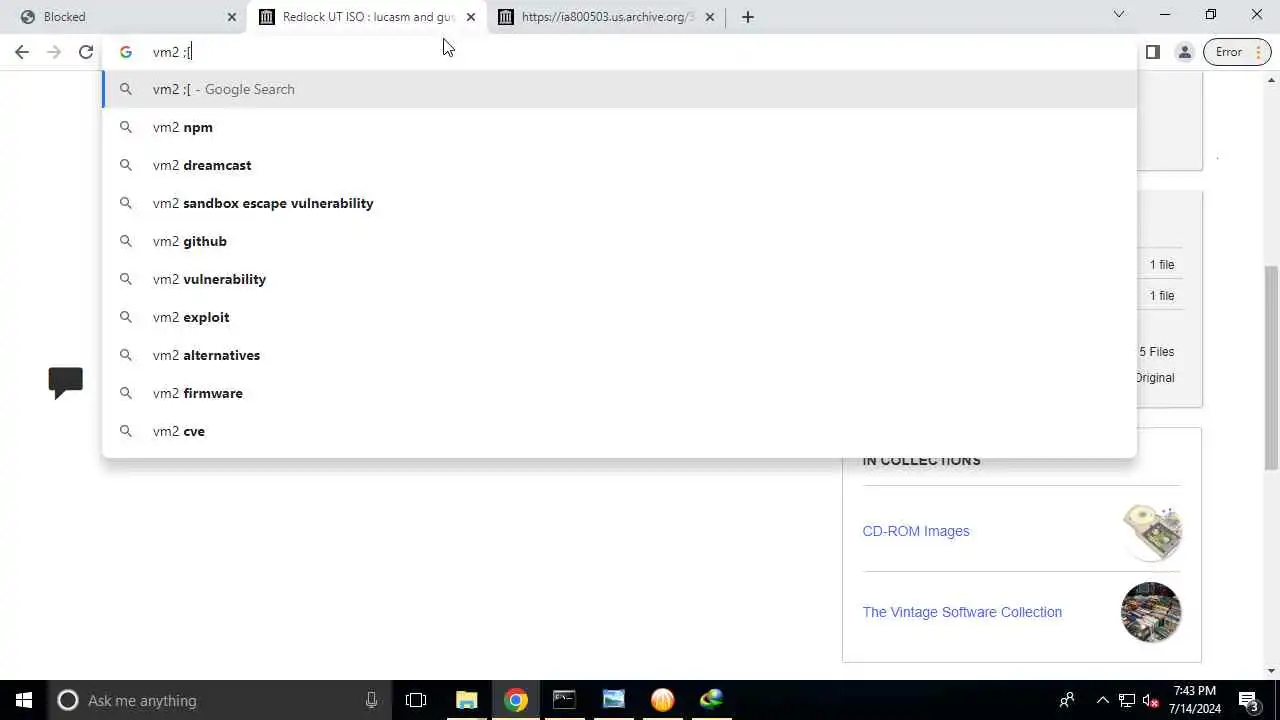1280x720 pixels.
Task: Go back to the previous page
Action: [22, 52]
